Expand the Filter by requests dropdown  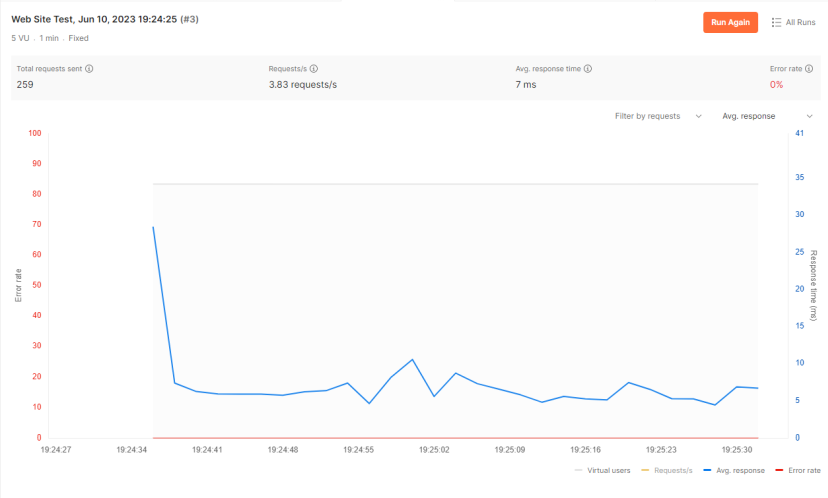click(x=658, y=116)
